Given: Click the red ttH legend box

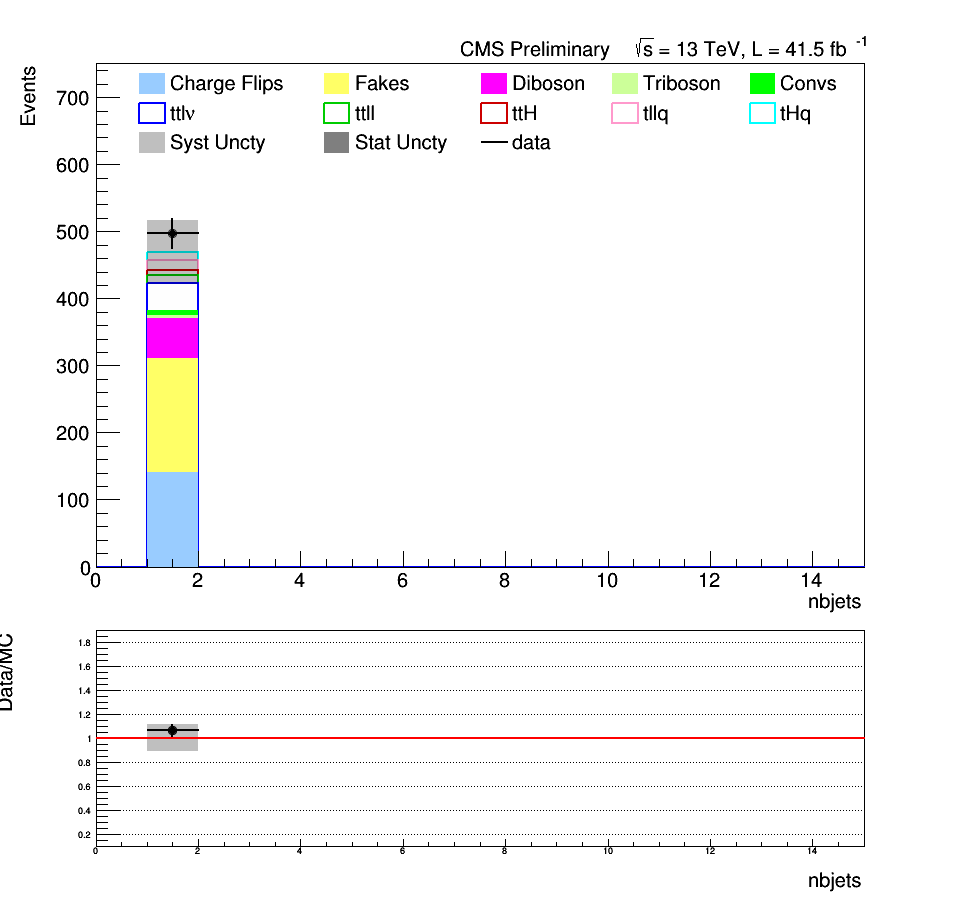Looking at the screenshot, I should pos(493,113).
